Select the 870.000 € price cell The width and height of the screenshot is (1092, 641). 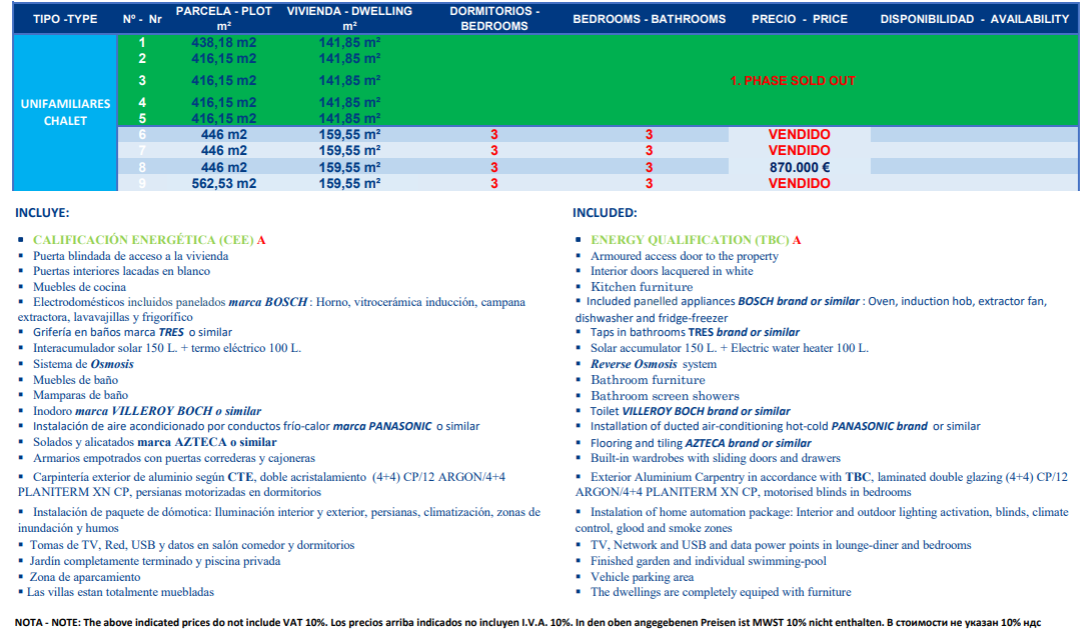(799, 168)
